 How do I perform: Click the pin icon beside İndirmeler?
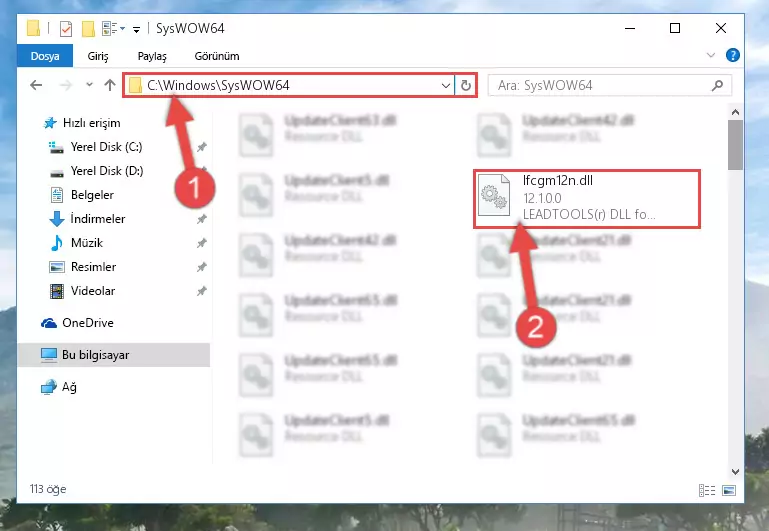(x=202, y=219)
